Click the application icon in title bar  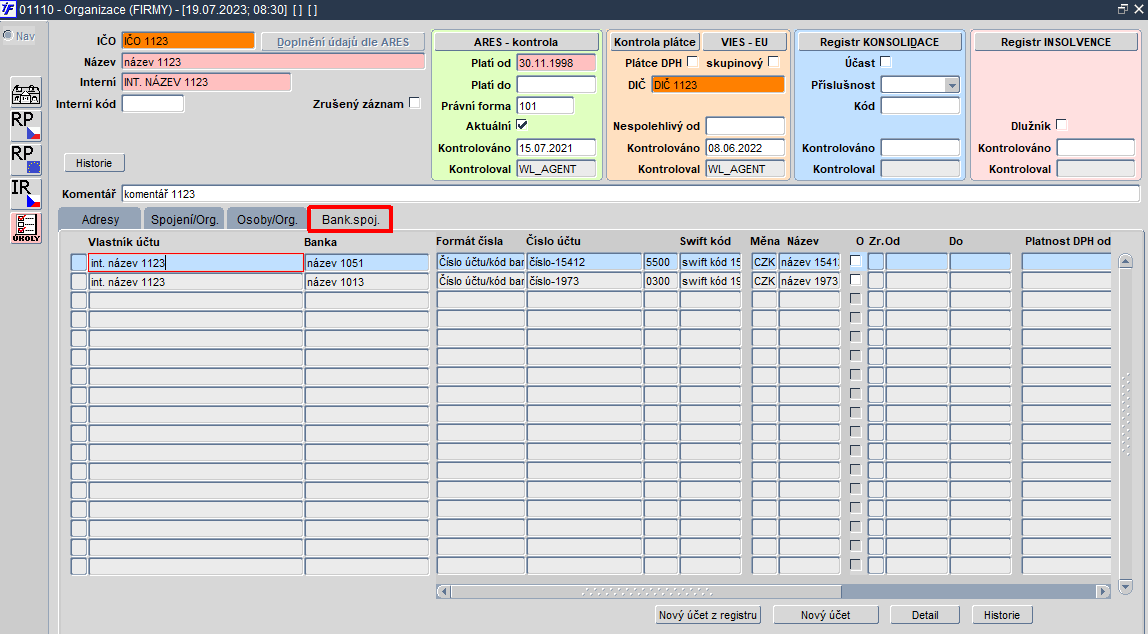coord(8,10)
